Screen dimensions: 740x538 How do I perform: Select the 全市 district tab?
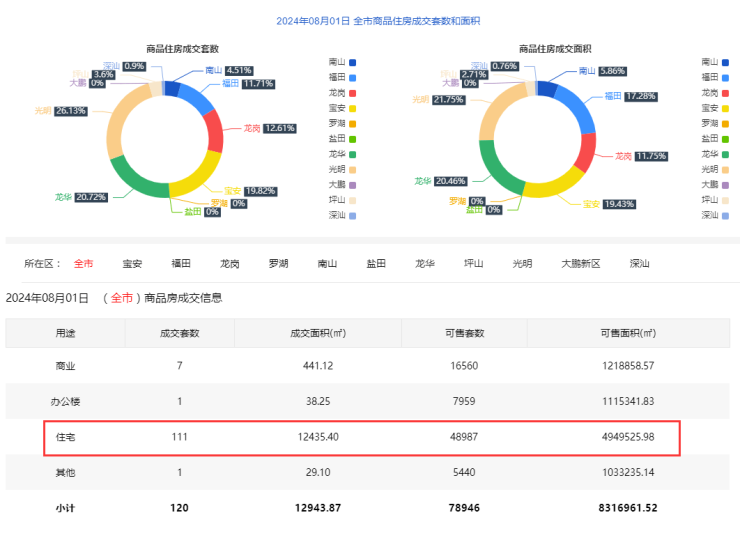tap(83, 264)
